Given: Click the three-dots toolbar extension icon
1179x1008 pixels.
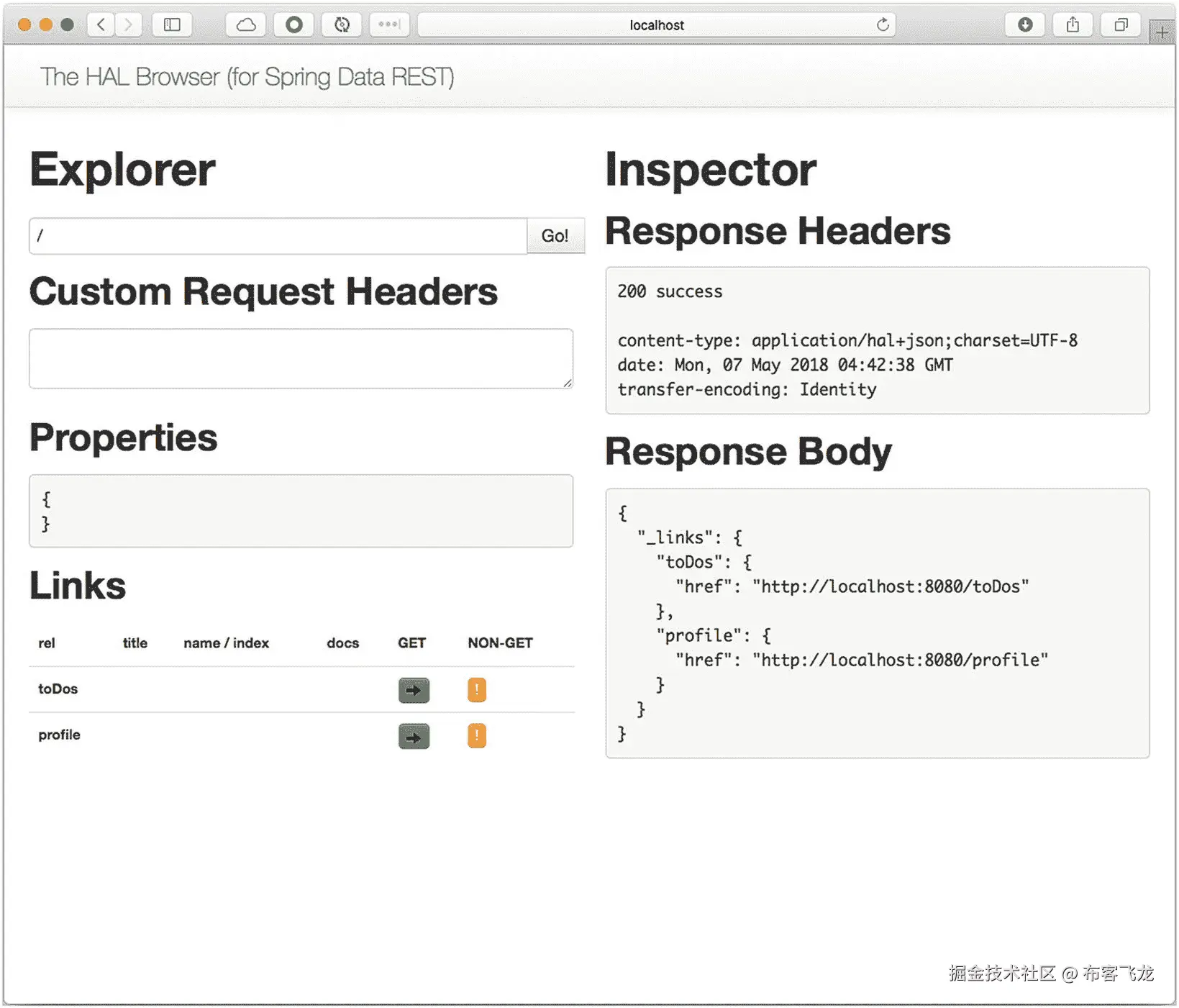Looking at the screenshot, I should click(389, 24).
